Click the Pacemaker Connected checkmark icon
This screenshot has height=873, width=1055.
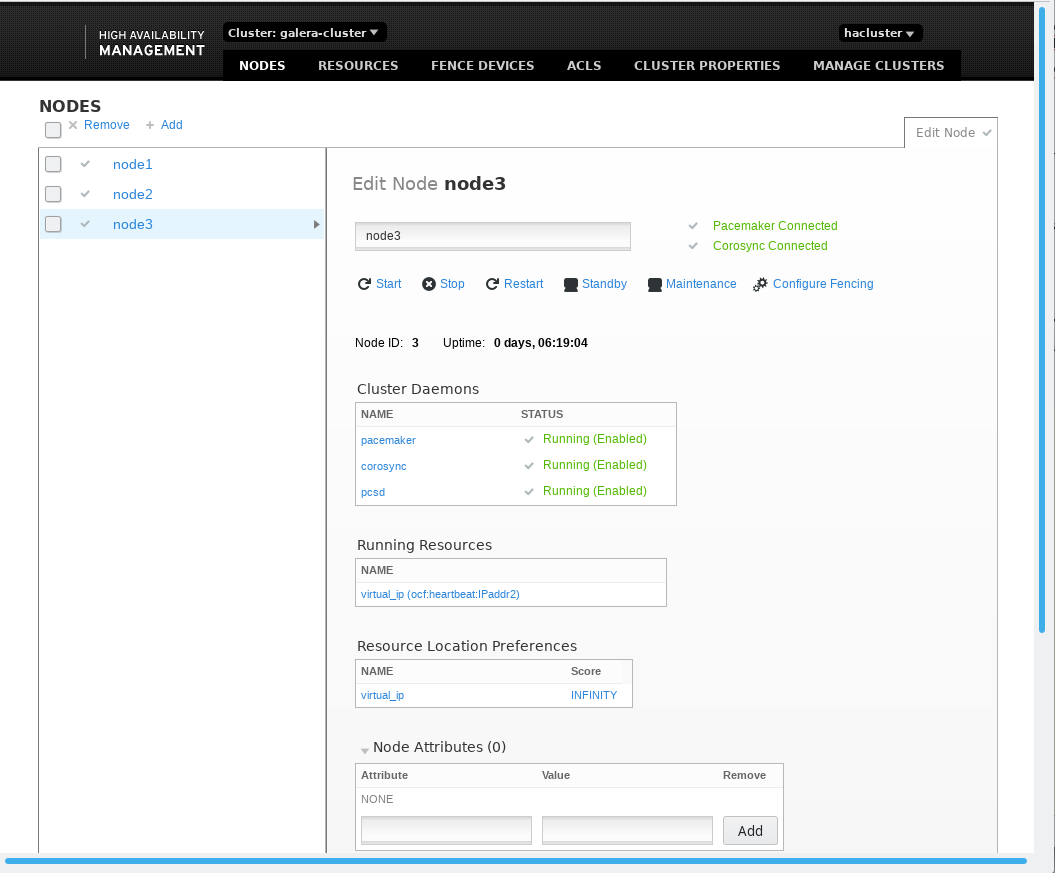693,226
